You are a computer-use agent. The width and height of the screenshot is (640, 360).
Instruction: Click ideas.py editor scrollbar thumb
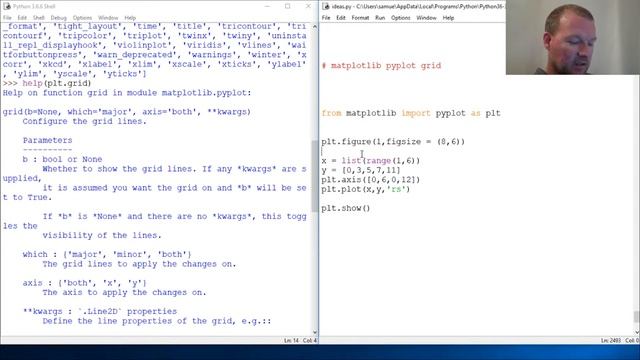[637, 316]
